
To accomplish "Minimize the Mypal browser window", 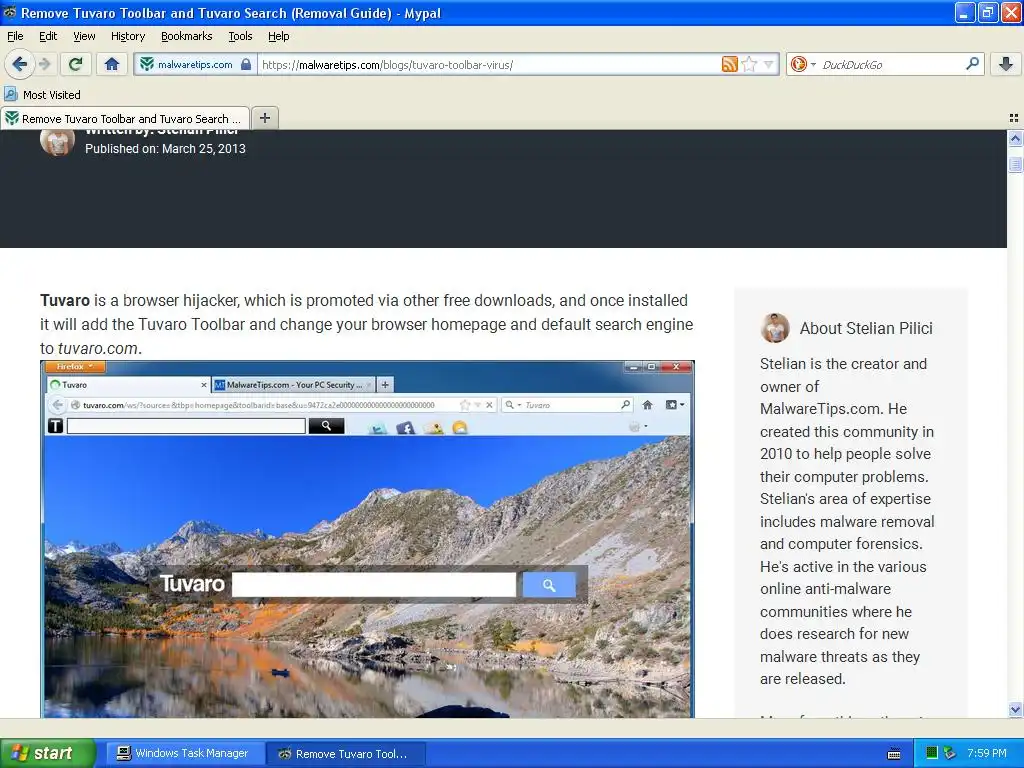I will click(965, 12).
